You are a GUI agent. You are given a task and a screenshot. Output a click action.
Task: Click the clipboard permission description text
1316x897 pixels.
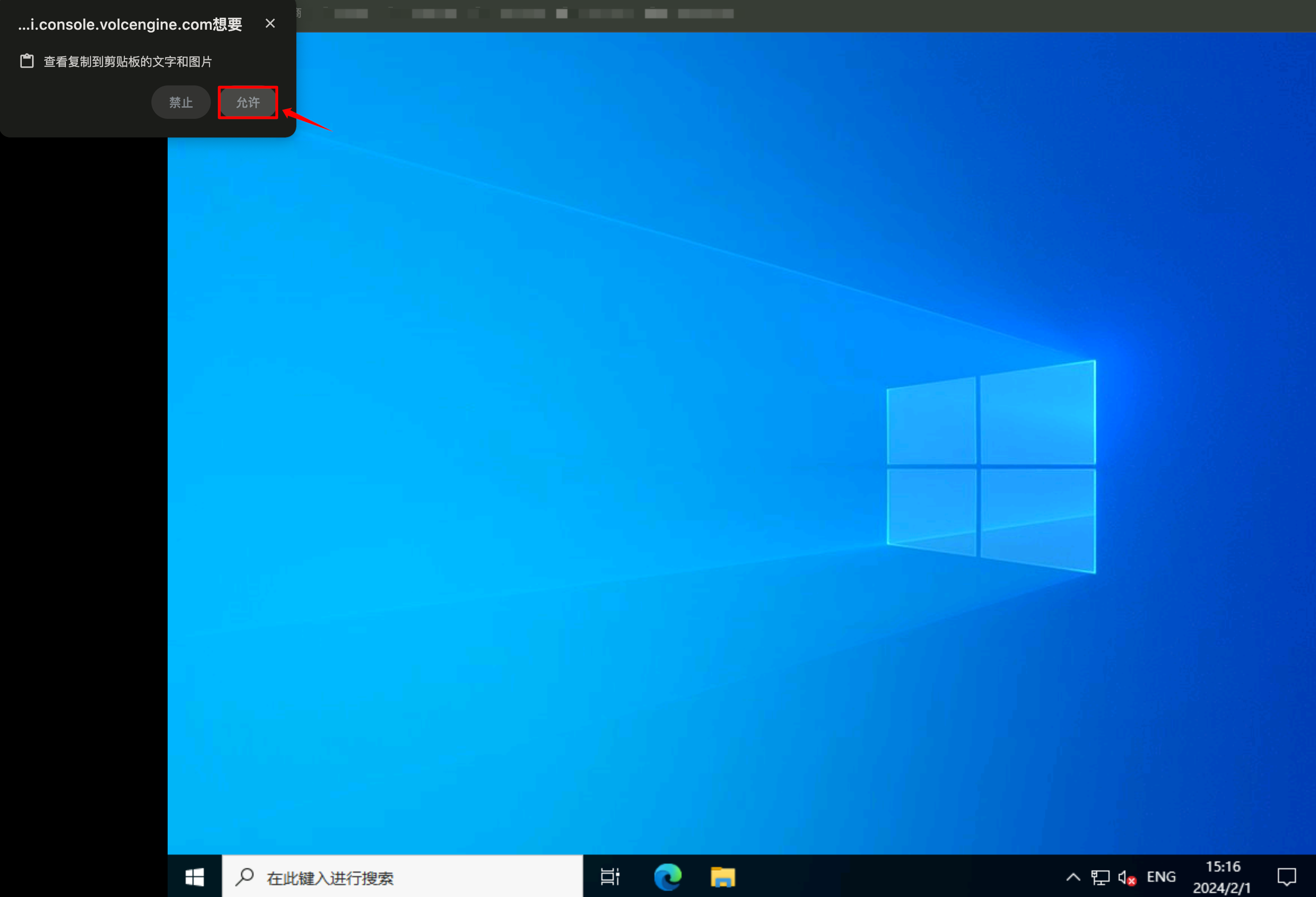point(128,62)
